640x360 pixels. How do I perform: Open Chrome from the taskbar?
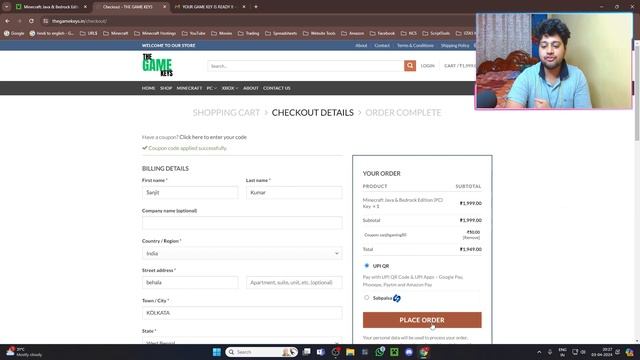pos(424,352)
